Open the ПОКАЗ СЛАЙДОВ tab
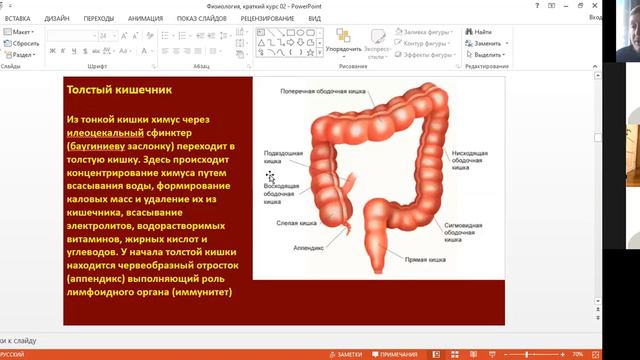640x360 pixels. [202, 18]
